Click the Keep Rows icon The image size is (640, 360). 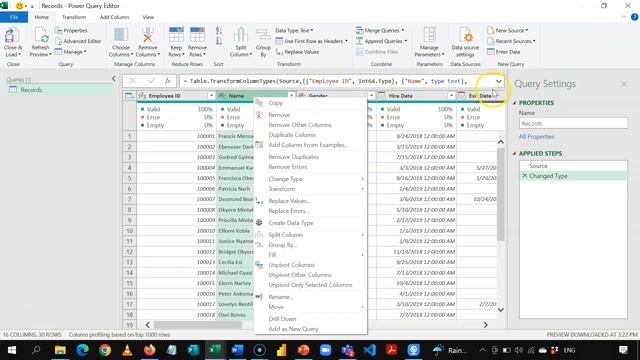click(x=176, y=36)
